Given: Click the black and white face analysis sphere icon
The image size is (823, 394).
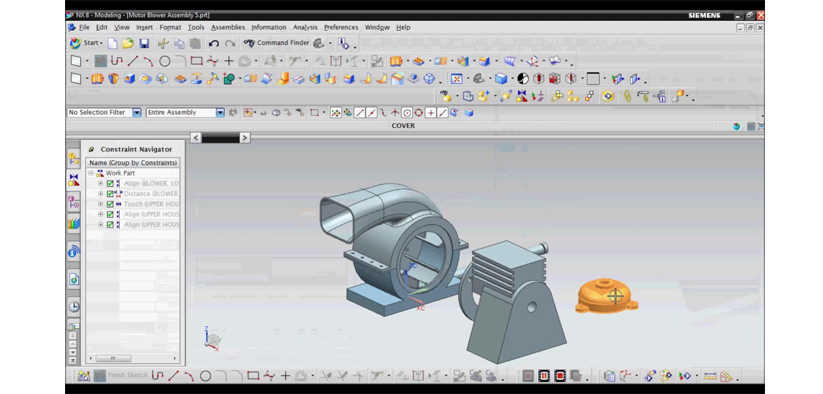Looking at the screenshot, I should (x=523, y=79).
